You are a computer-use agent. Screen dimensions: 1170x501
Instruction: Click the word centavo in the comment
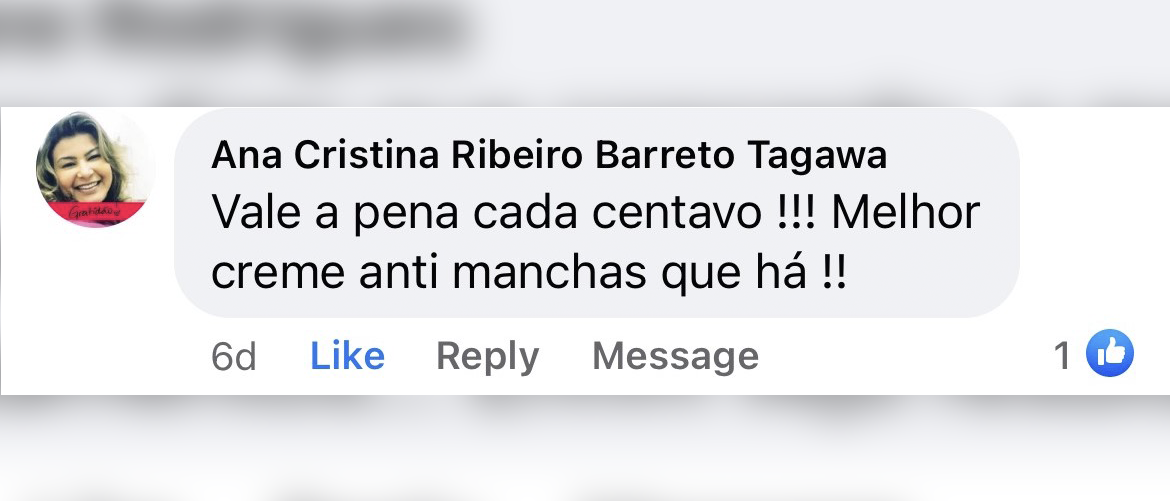click(x=676, y=214)
